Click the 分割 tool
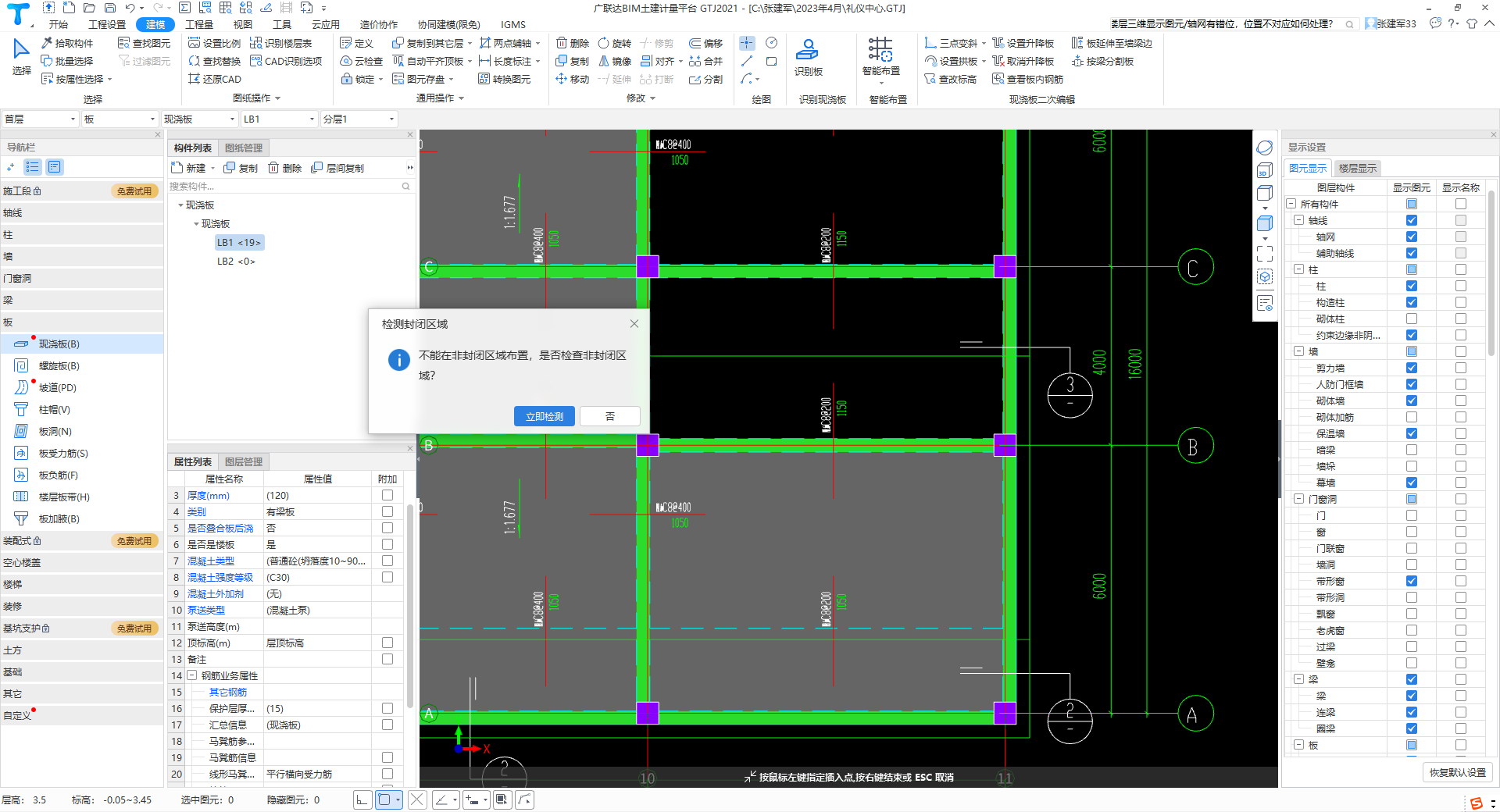 (x=706, y=79)
